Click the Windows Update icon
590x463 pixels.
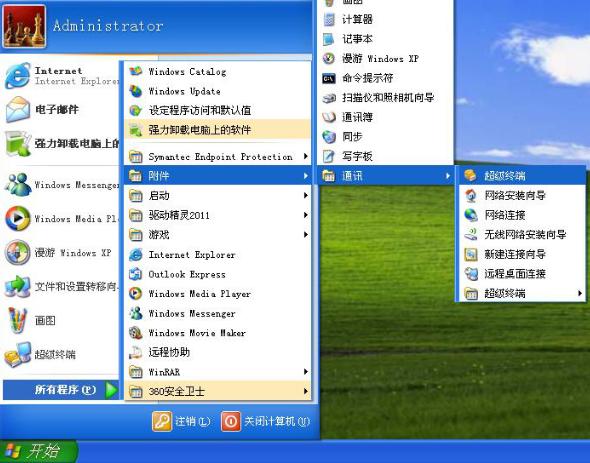135,91
